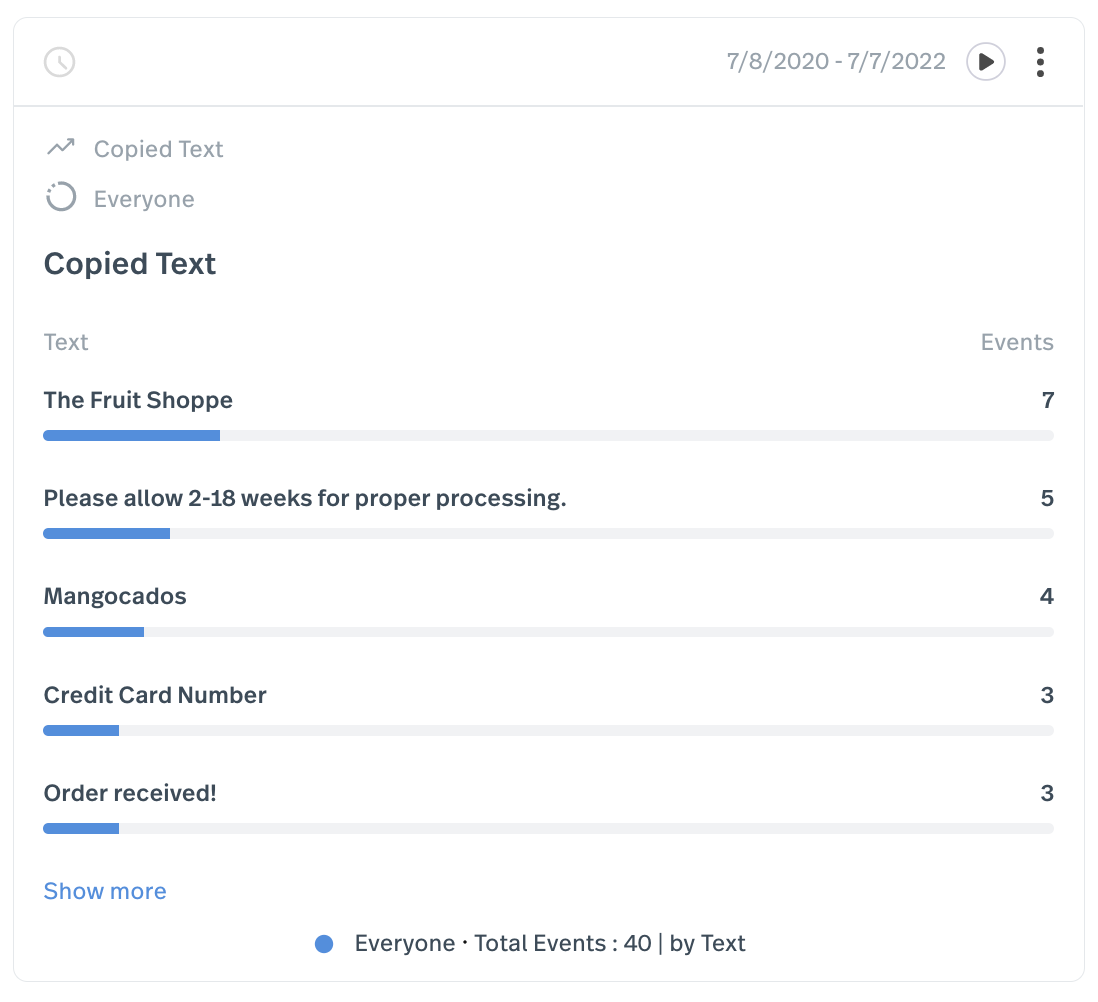Click the blue Everyone legend dot

(x=324, y=944)
